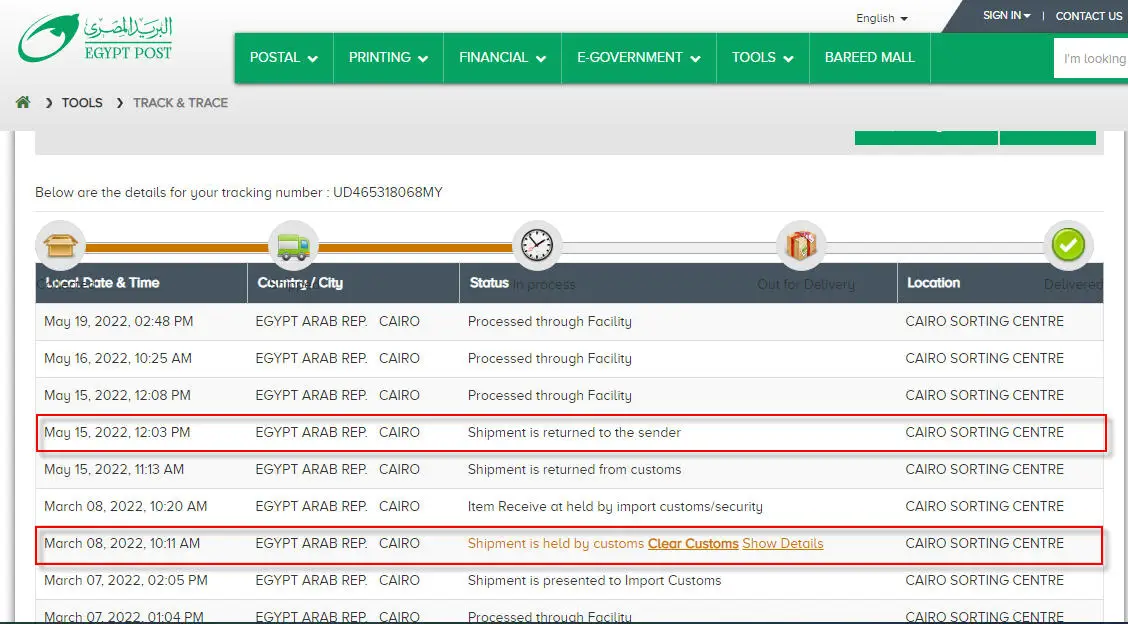Click 'Item Receive at held by import customs/security'

[615, 507]
